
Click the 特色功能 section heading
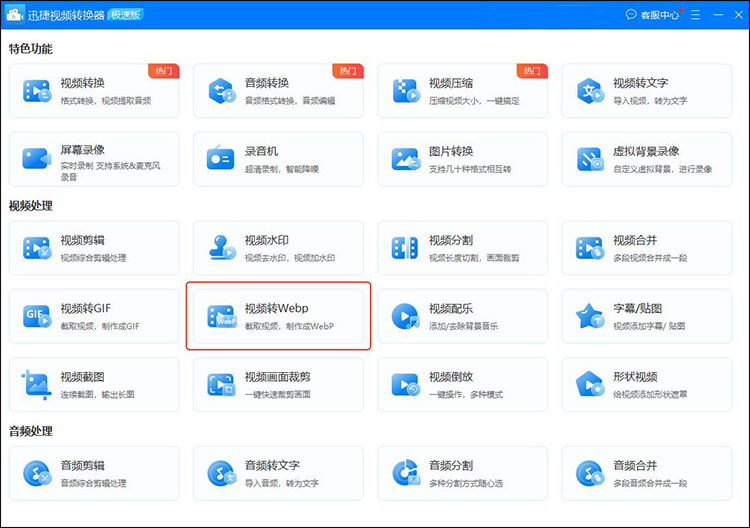pyautogui.click(x=31, y=49)
